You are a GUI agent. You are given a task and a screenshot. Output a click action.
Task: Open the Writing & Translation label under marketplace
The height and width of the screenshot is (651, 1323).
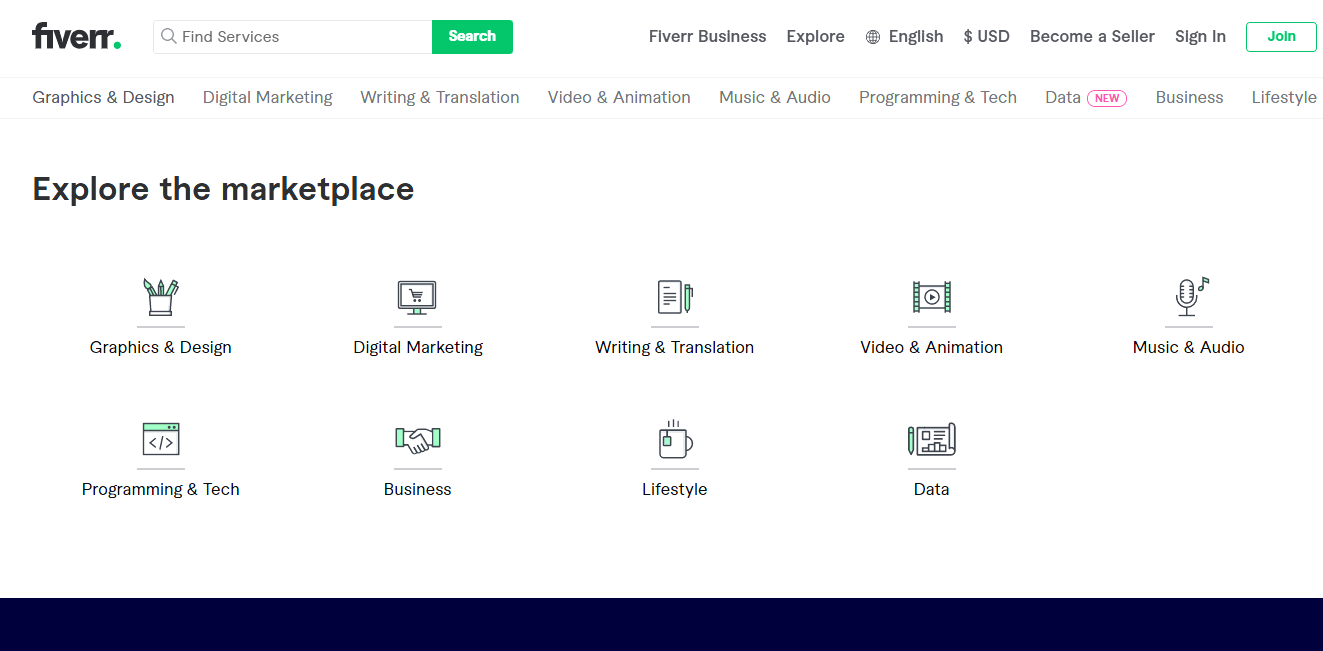tap(675, 348)
